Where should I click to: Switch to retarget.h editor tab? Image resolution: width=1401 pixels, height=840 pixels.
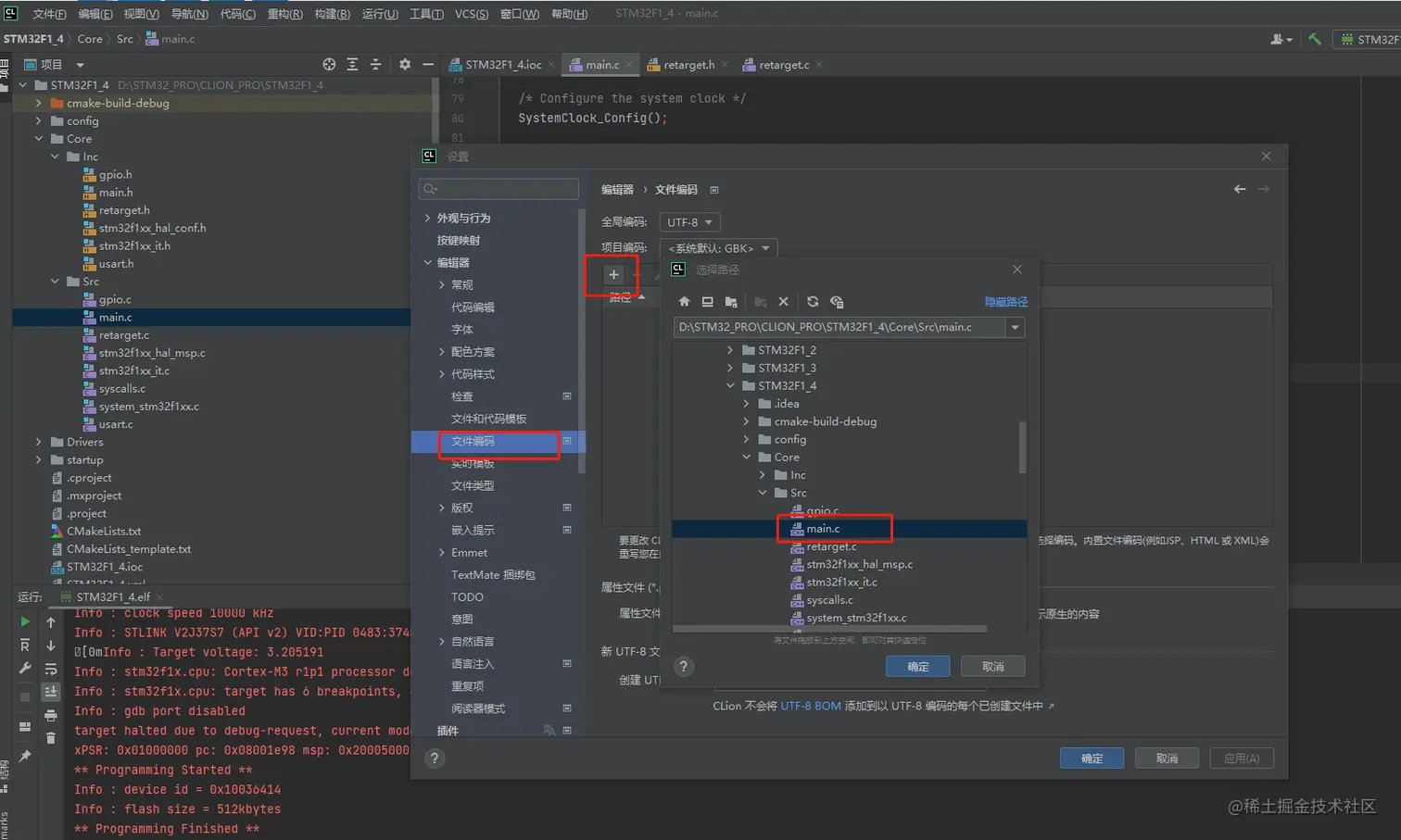tap(687, 65)
